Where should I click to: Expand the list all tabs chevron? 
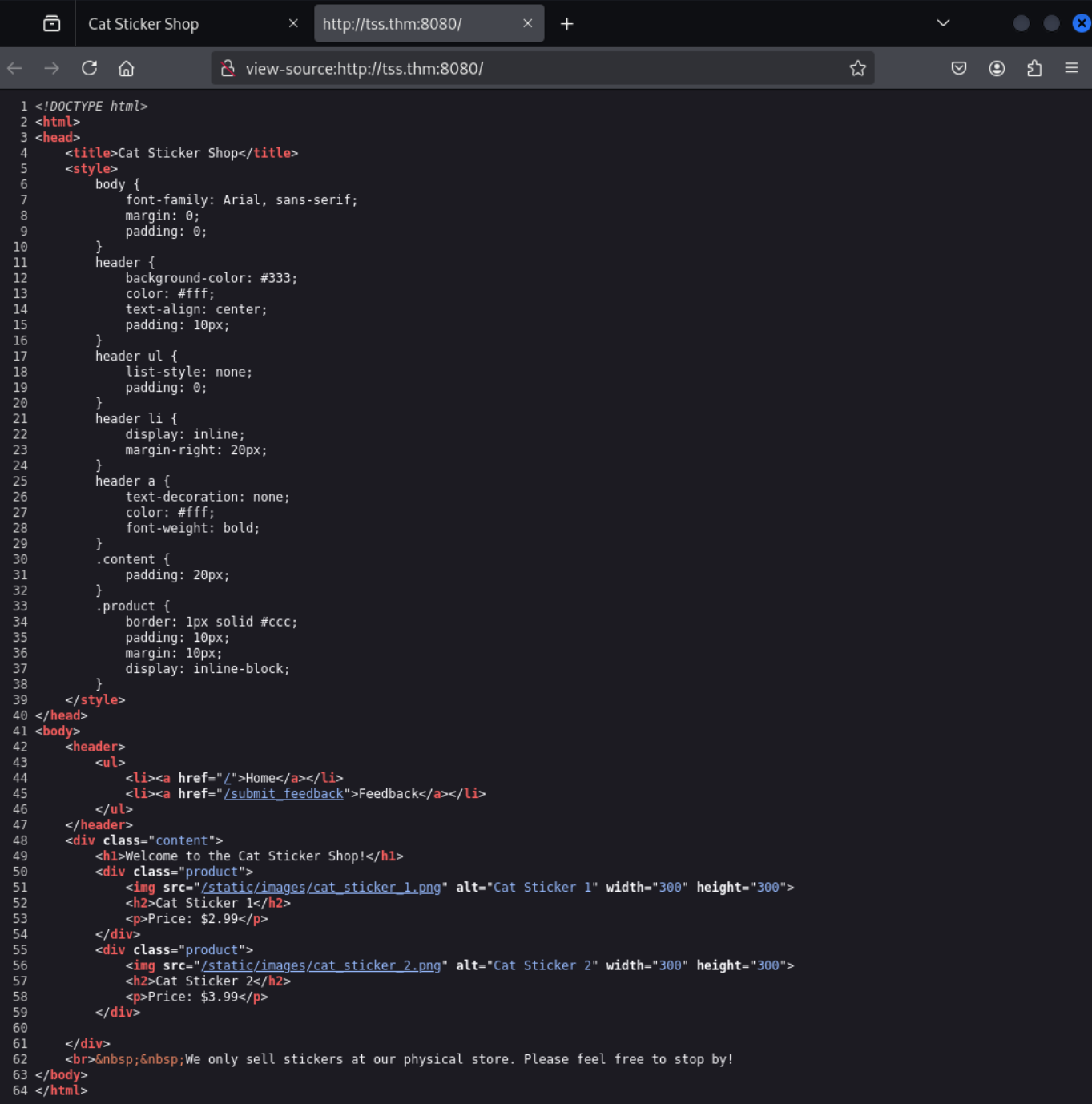[x=943, y=23]
